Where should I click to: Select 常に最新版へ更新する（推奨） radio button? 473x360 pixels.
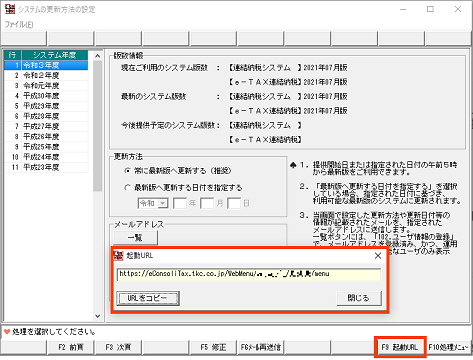(127, 171)
